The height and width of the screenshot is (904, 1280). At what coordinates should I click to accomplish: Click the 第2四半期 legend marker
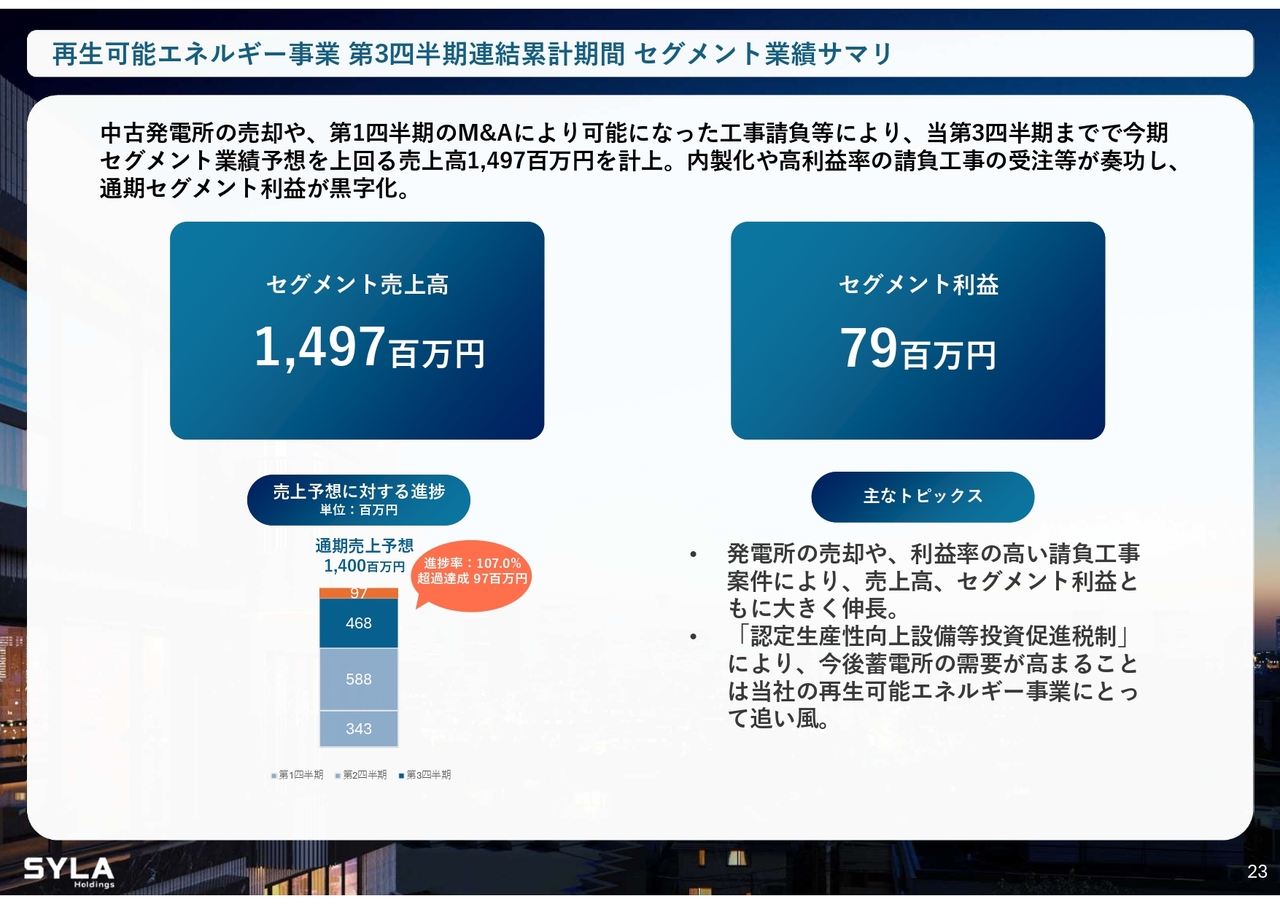(x=337, y=775)
